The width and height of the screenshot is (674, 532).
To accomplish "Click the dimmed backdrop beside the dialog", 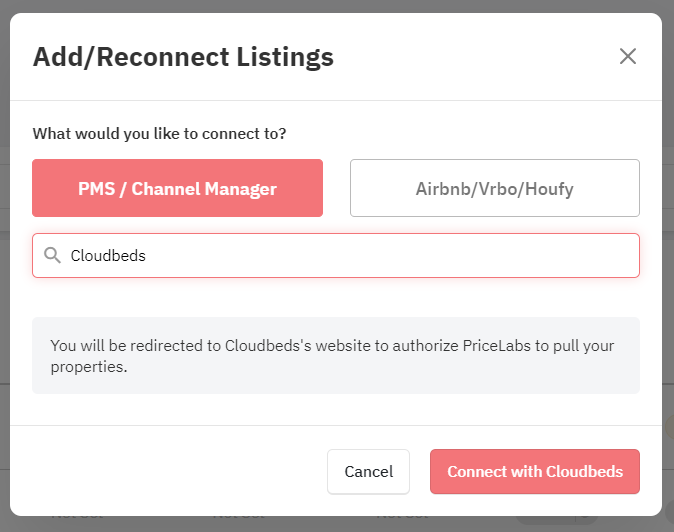I will (x=4, y=258).
